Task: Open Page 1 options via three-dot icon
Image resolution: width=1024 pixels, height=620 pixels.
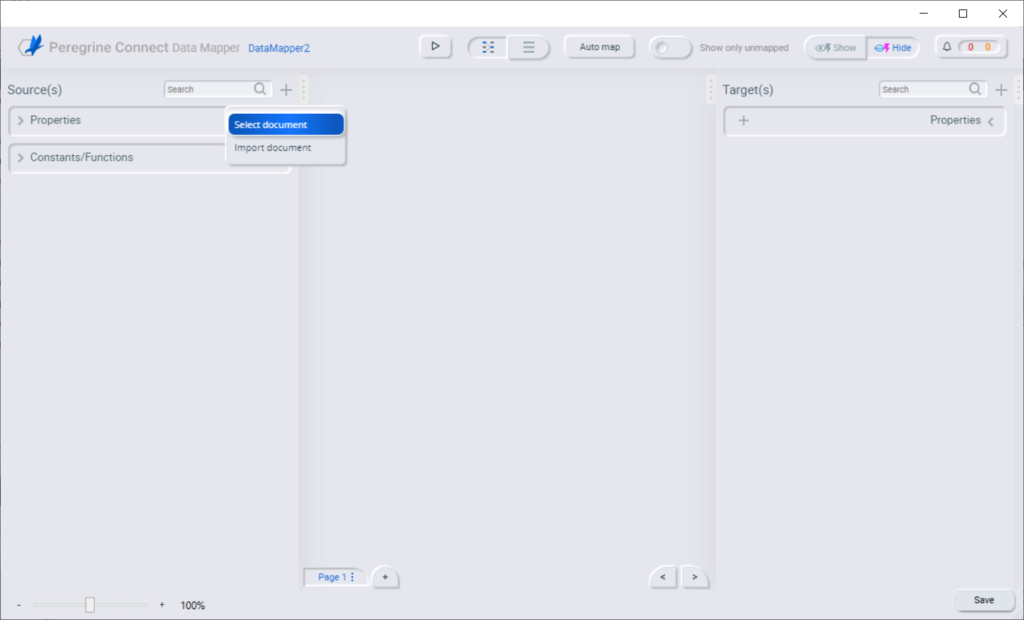Action: click(x=351, y=577)
